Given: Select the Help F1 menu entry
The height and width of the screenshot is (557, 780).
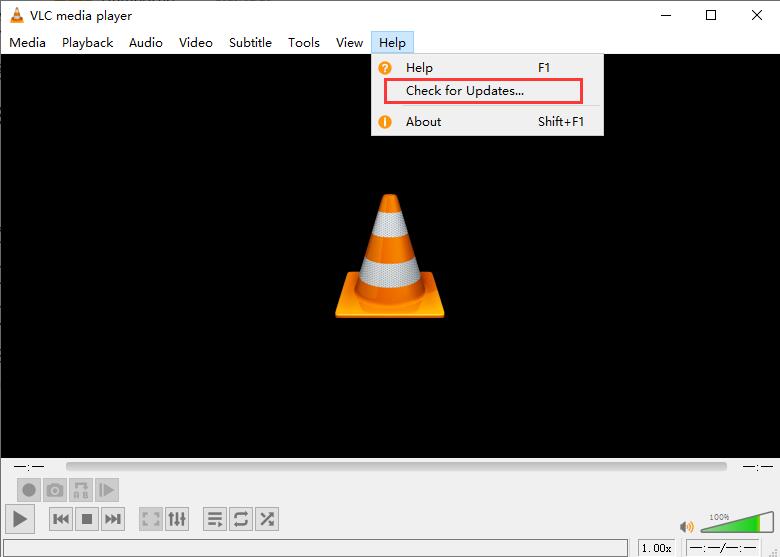Looking at the screenshot, I should 487,68.
